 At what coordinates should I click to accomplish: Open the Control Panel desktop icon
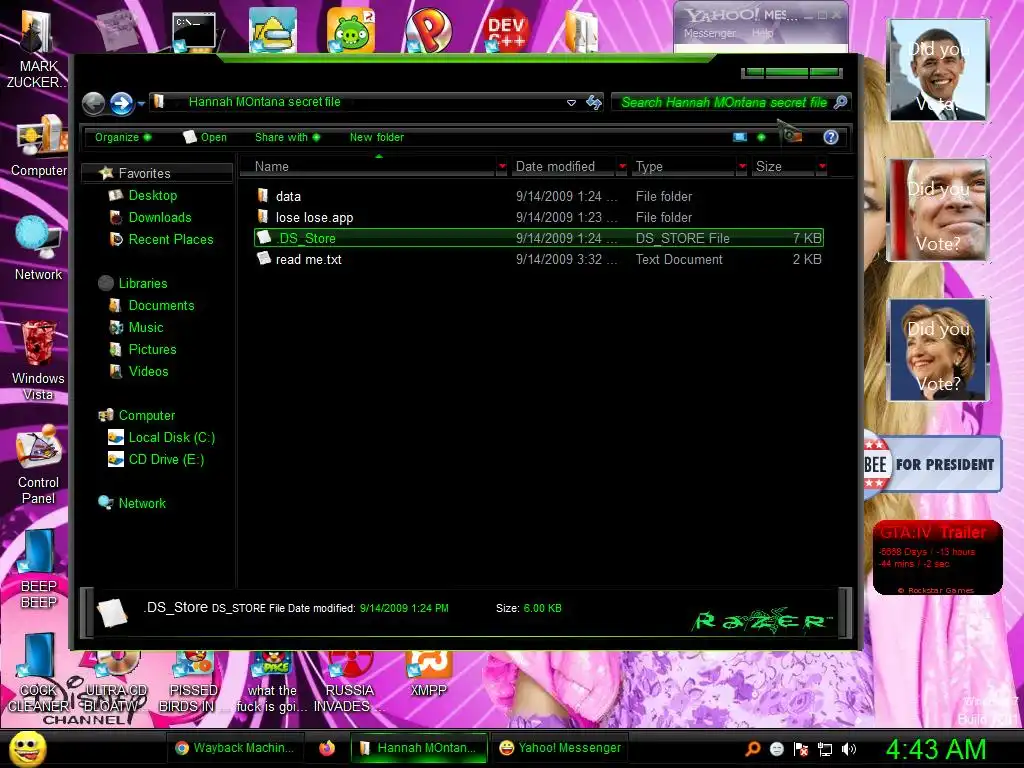click(39, 465)
